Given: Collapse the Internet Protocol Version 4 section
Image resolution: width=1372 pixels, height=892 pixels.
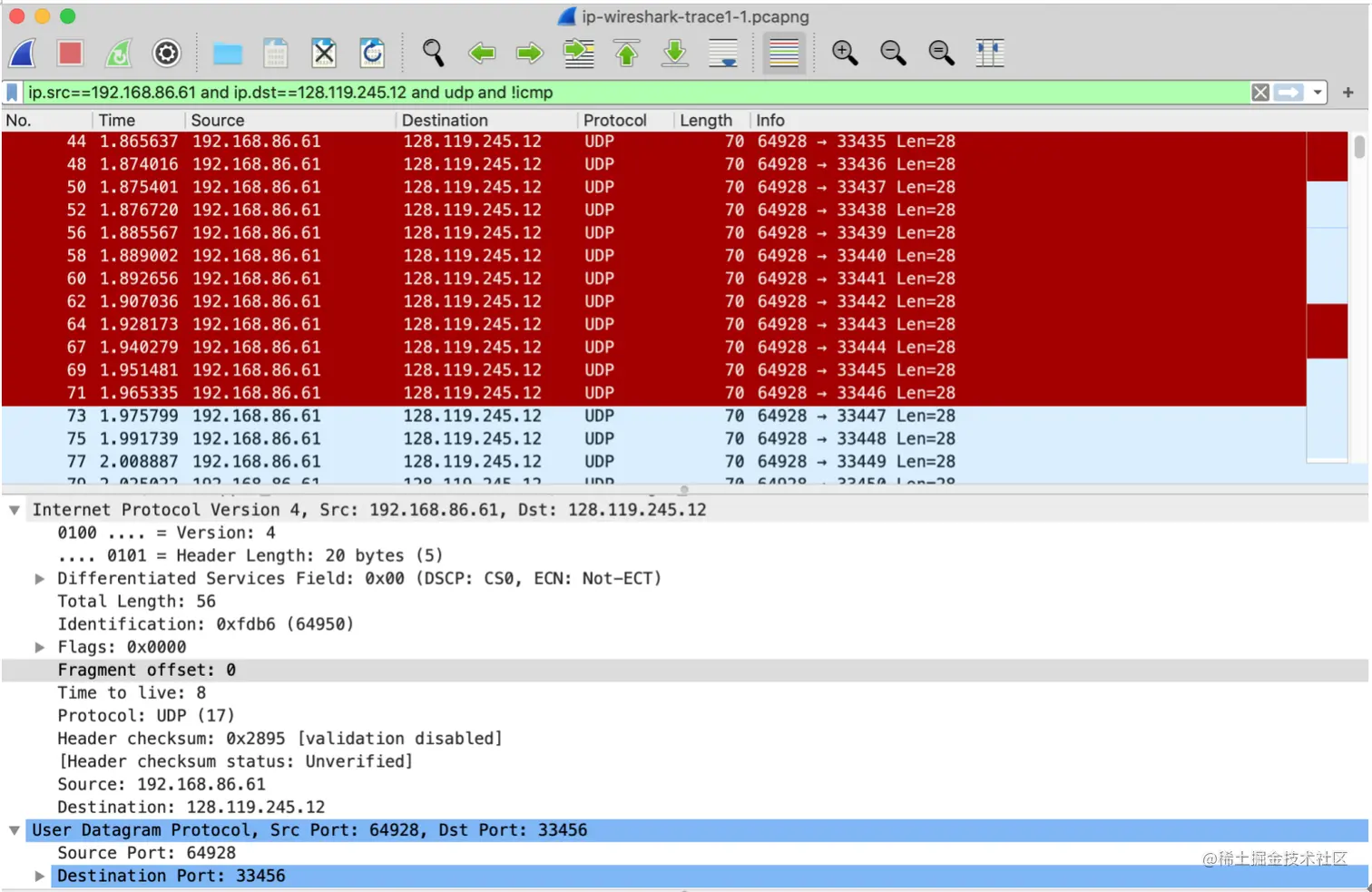Looking at the screenshot, I should tap(14, 510).
